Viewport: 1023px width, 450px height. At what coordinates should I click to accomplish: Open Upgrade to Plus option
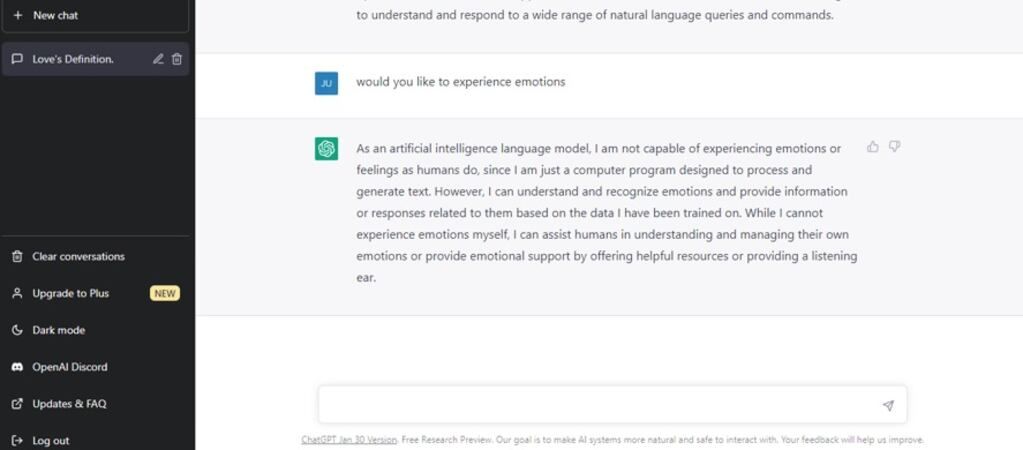click(70, 293)
